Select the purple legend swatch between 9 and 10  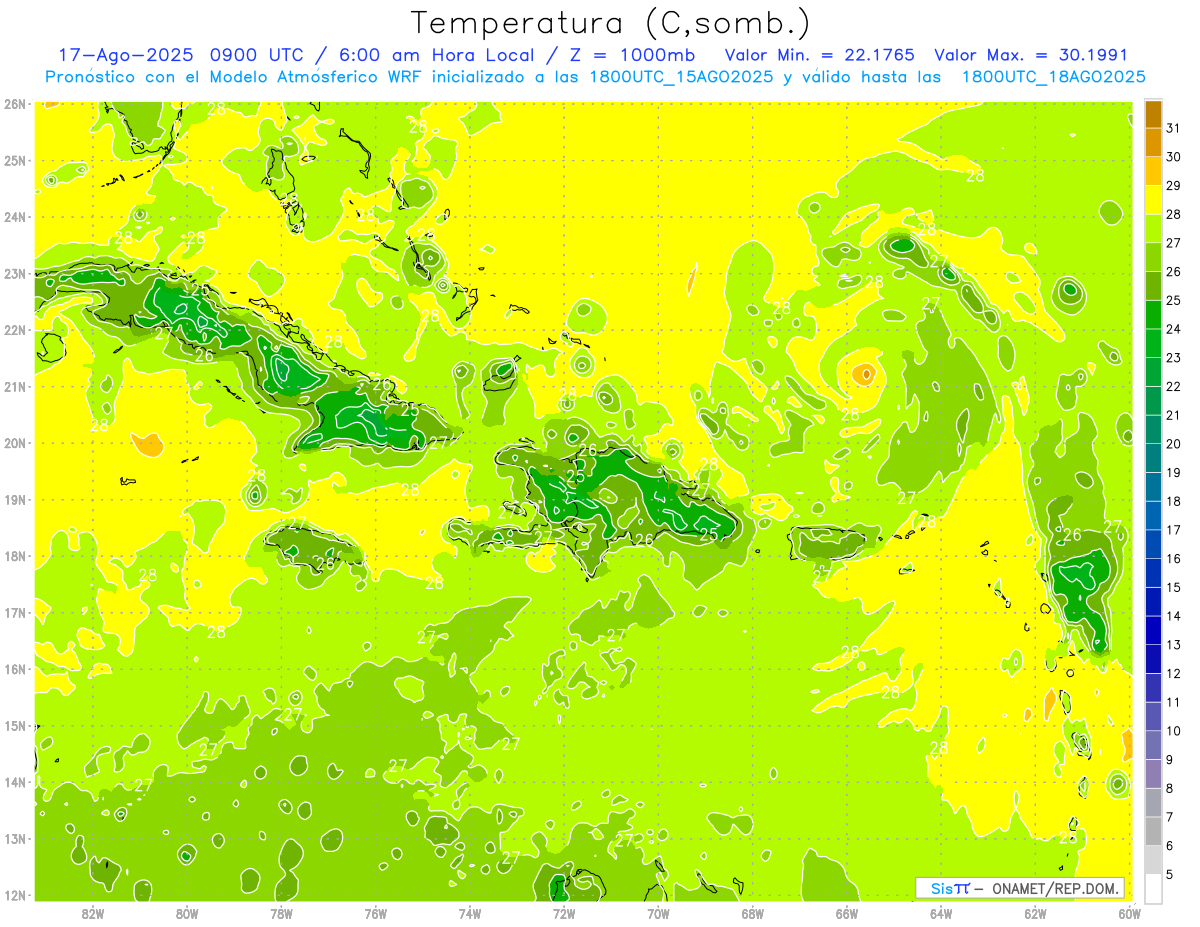click(x=1153, y=745)
